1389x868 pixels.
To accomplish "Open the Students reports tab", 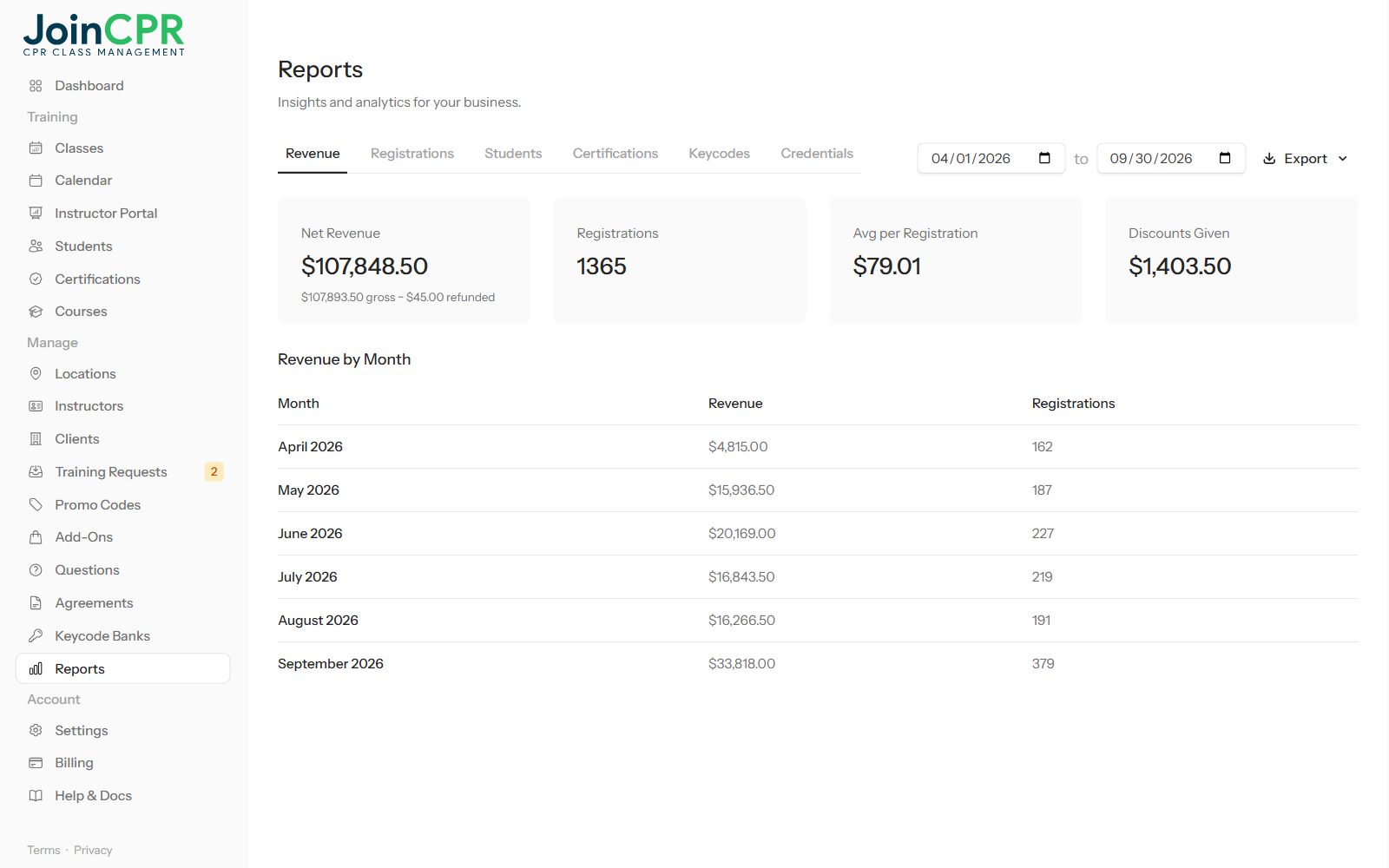I will click(513, 154).
